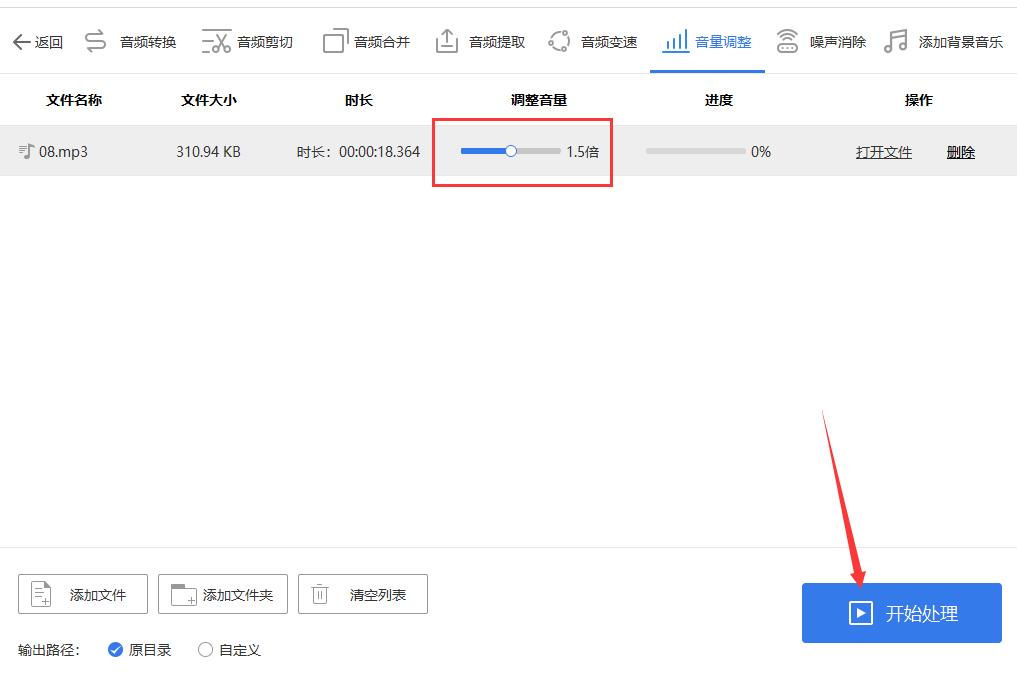Open file via 打开文件 link

click(x=883, y=151)
